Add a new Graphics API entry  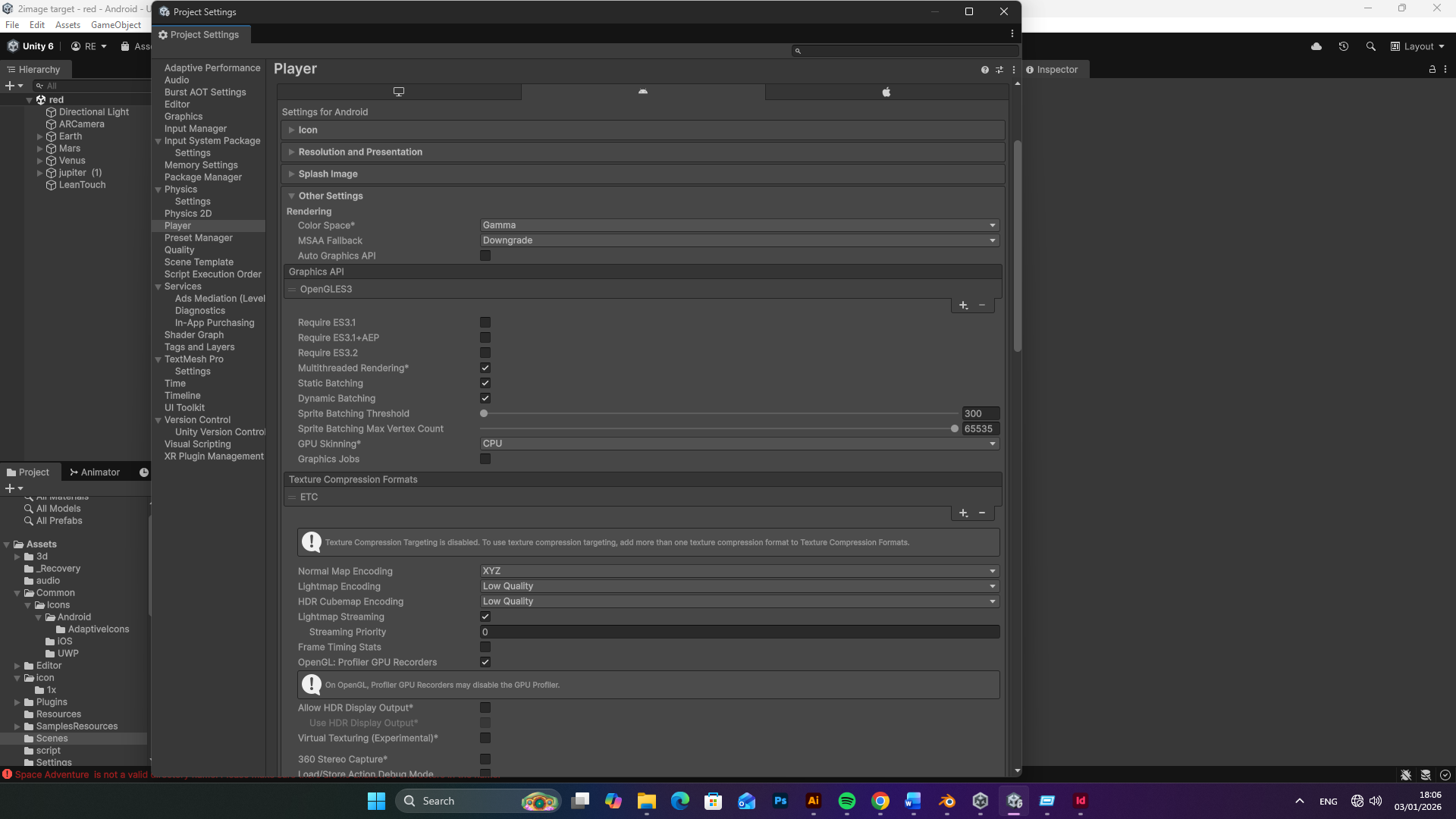[963, 305]
